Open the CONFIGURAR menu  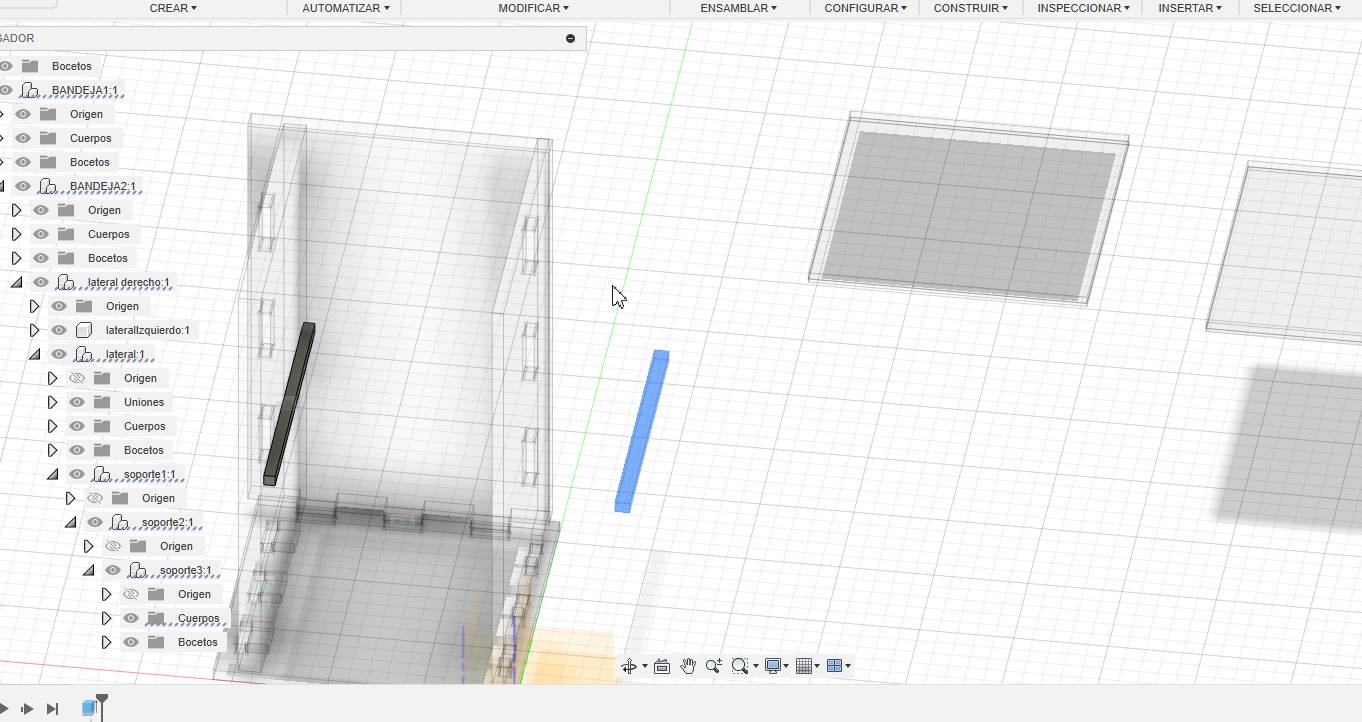tap(865, 8)
